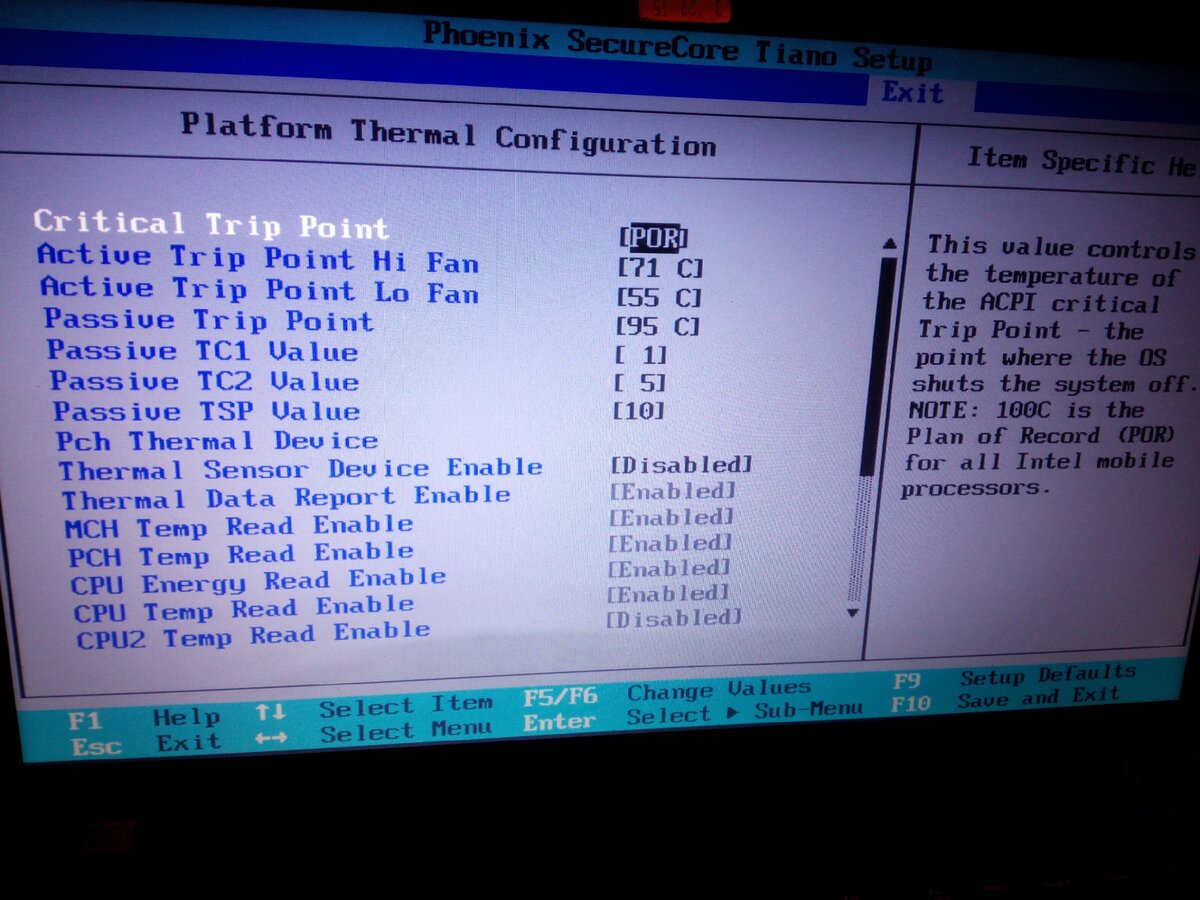Select the Passive TC2 Value row

click(x=205, y=381)
